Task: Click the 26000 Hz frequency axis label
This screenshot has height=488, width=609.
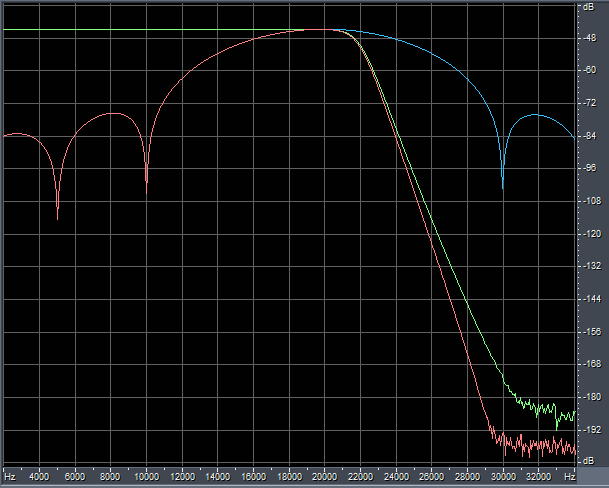Action: pos(432,476)
